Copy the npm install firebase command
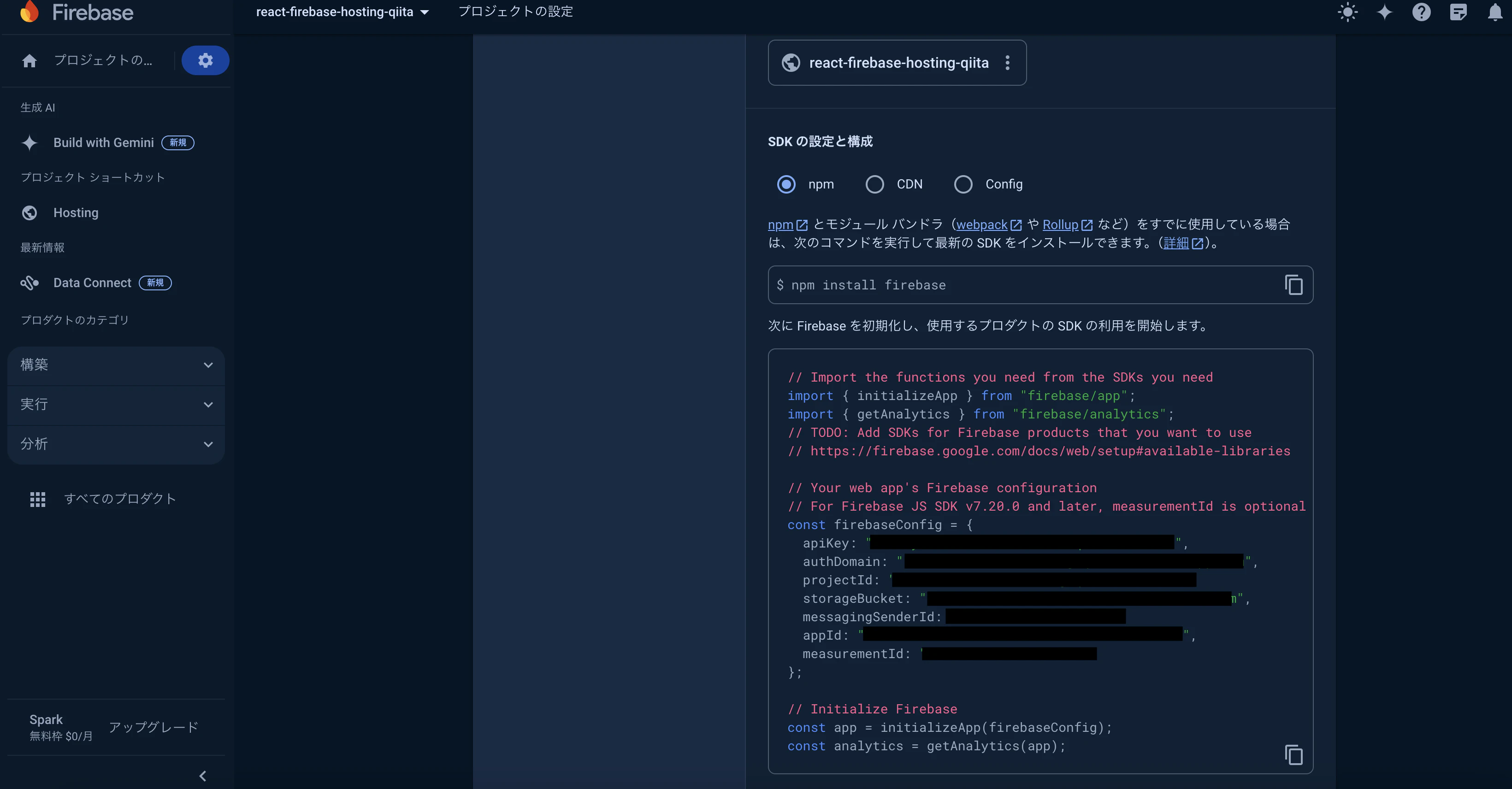This screenshot has width=1512, height=789. pyautogui.click(x=1293, y=285)
